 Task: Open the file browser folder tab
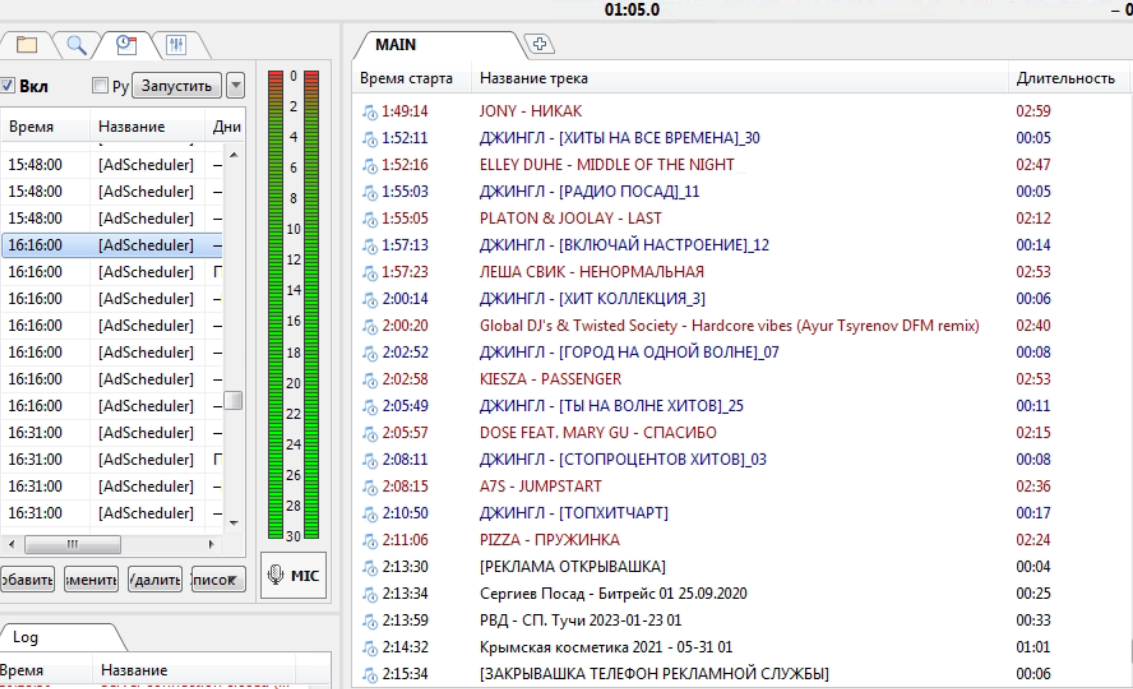[x=25, y=45]
